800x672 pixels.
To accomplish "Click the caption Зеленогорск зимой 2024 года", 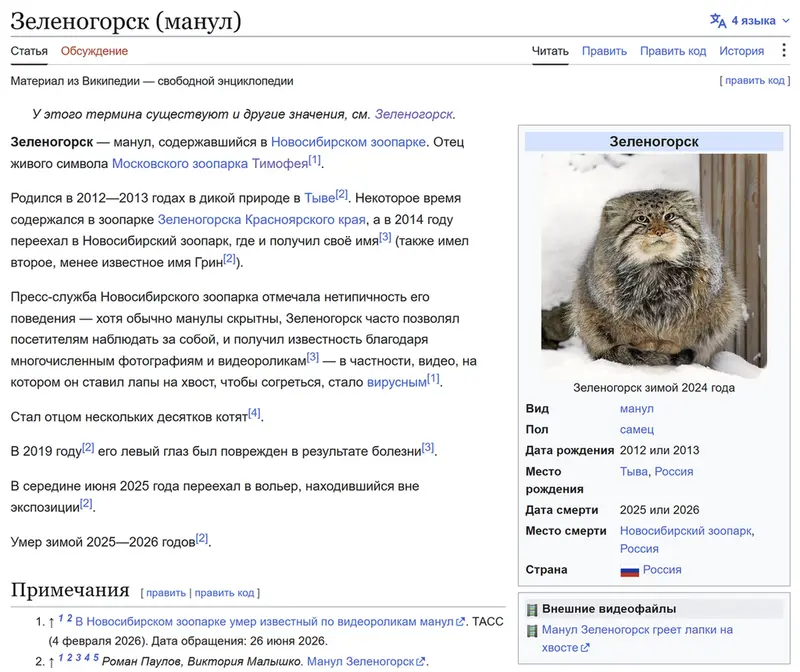I will pos(654,388).
